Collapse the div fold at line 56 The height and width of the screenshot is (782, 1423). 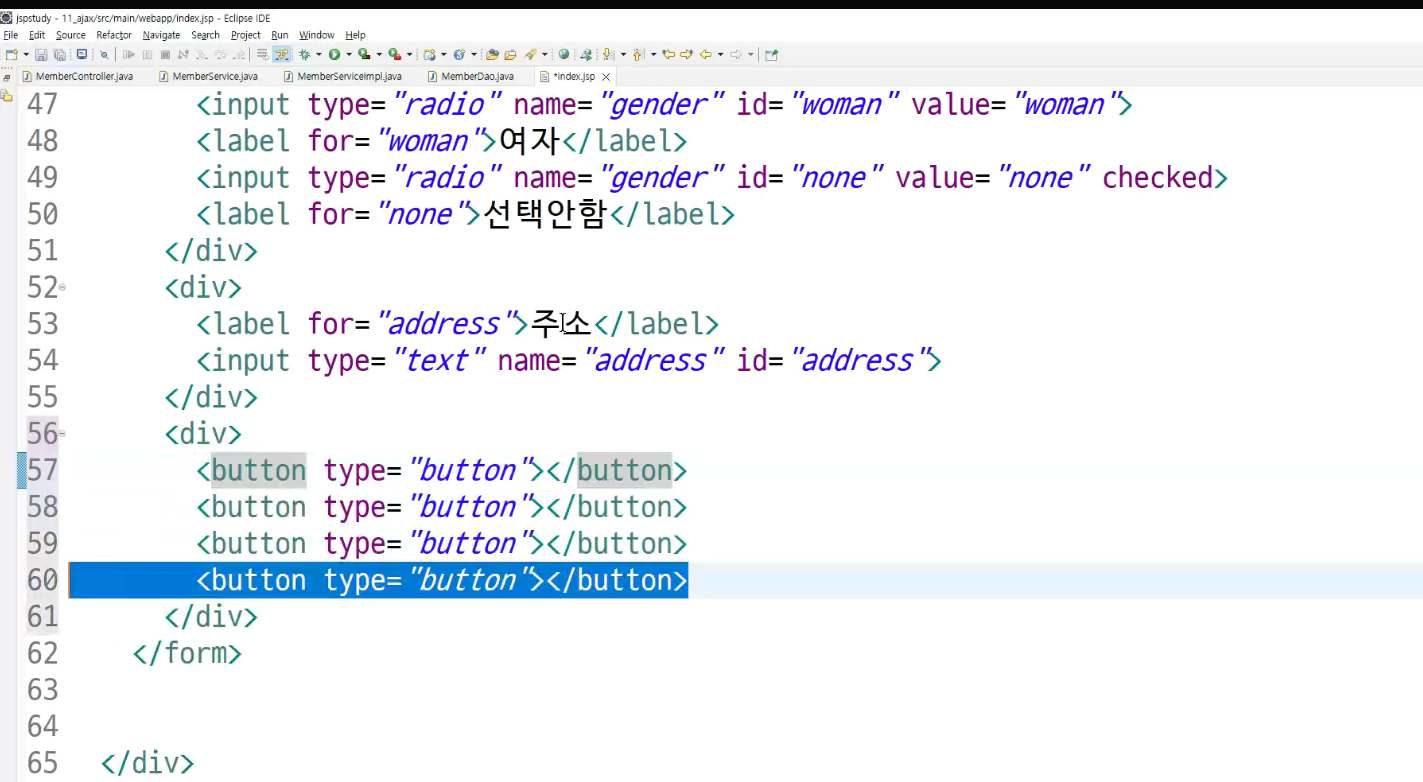pyautogui.click(x=62, y=434)
